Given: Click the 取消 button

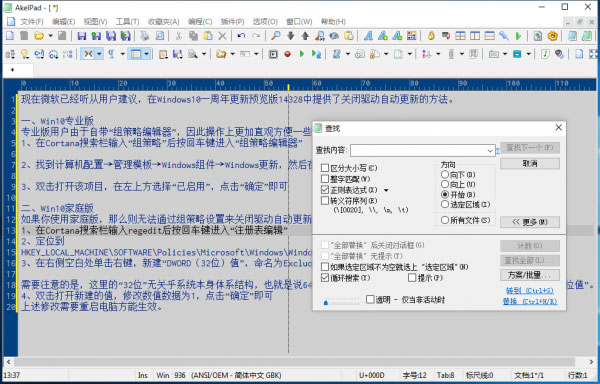Looking at the screenshot, I should pos(530,164).
